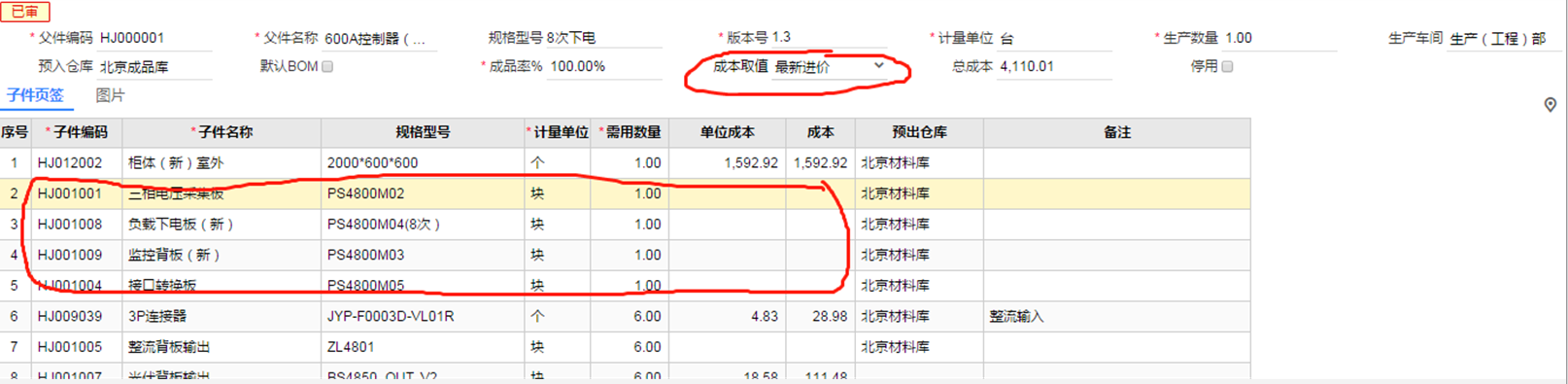Click the 成品率% field 100.00%
This screenshot has width=1568, height=384.
pyautogui.click(x=605, y=67)
